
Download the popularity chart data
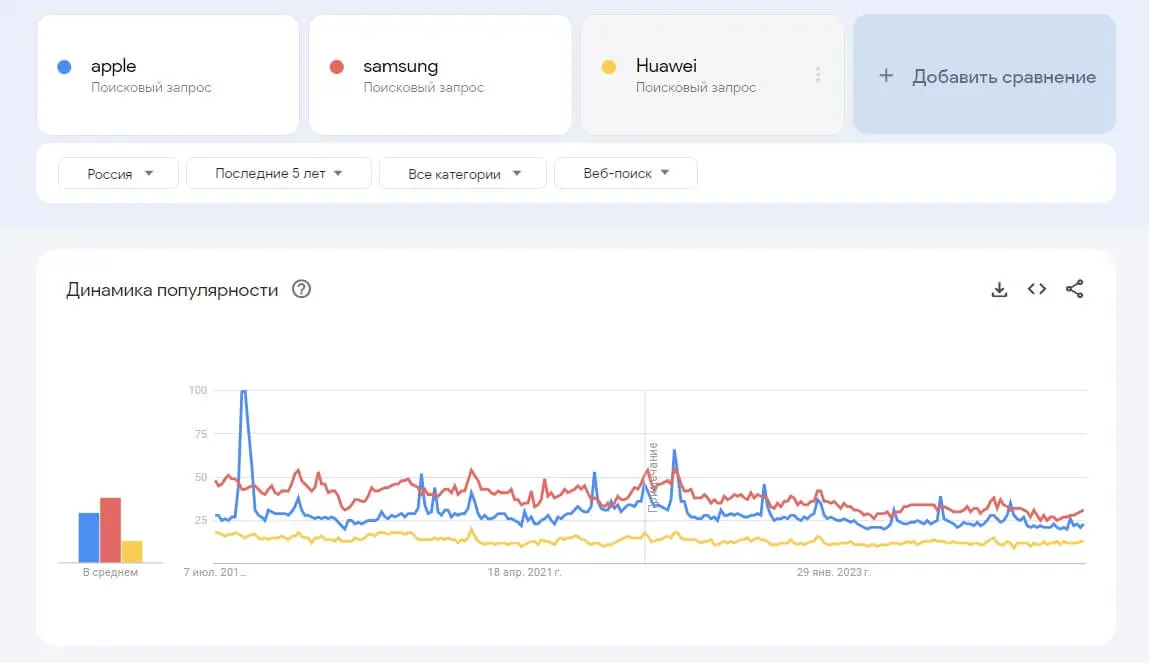point(999,289)
